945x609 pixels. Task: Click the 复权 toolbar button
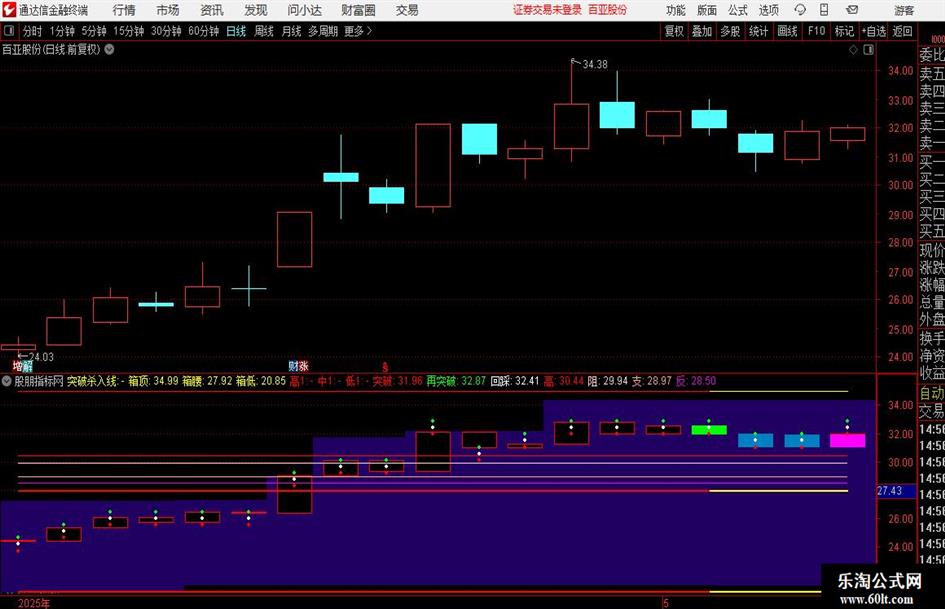[674, 31]
